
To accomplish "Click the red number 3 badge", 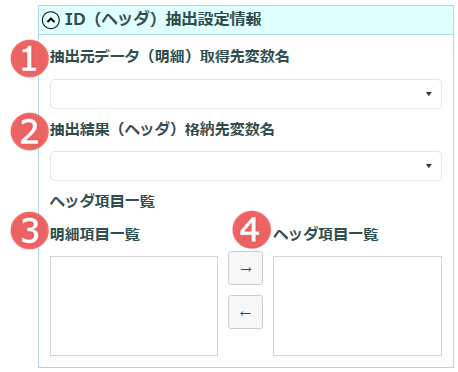I will pyautogui.click(x=29, y=231).
